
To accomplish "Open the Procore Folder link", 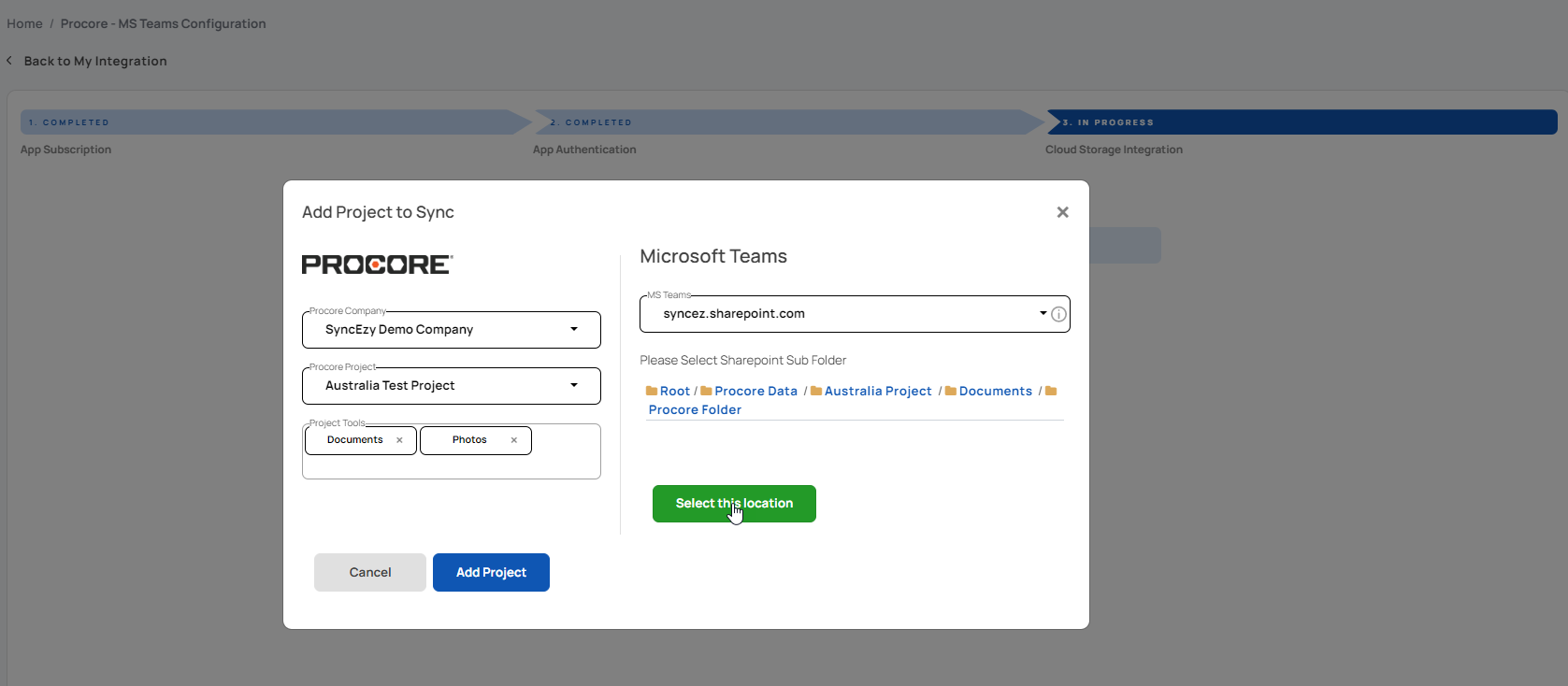I will click(x=695, y=410).
